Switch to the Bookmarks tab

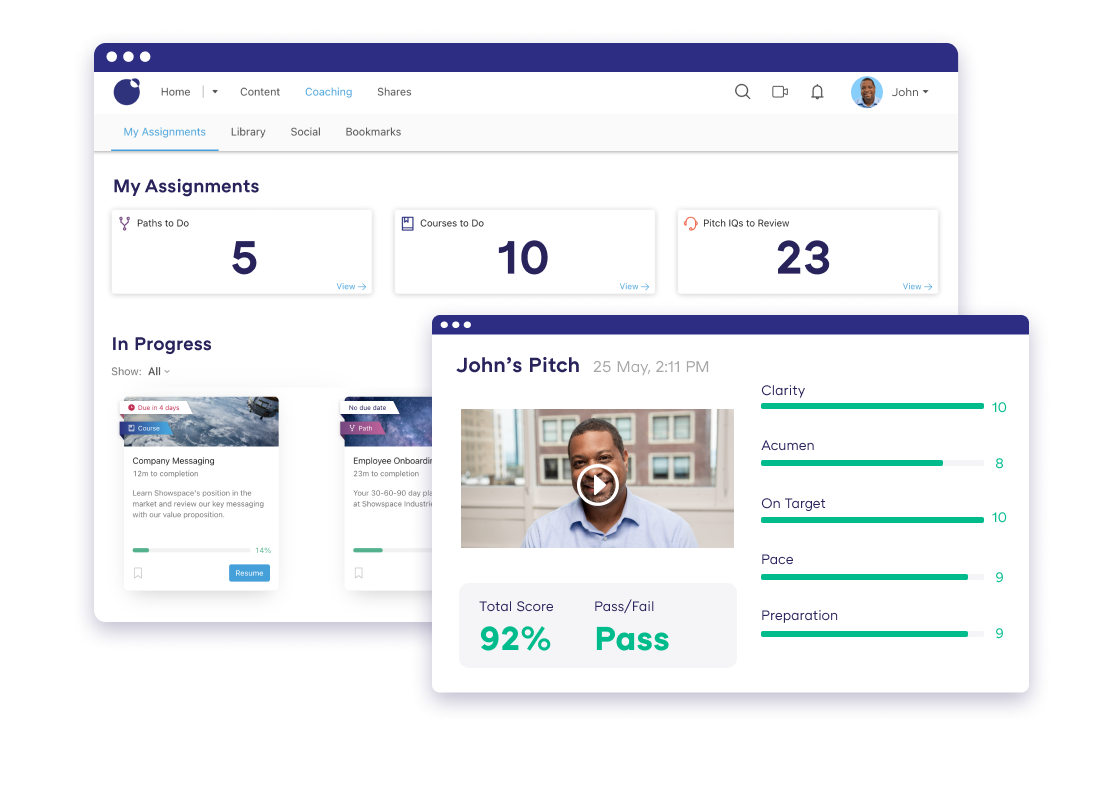(x=373, y=132)
